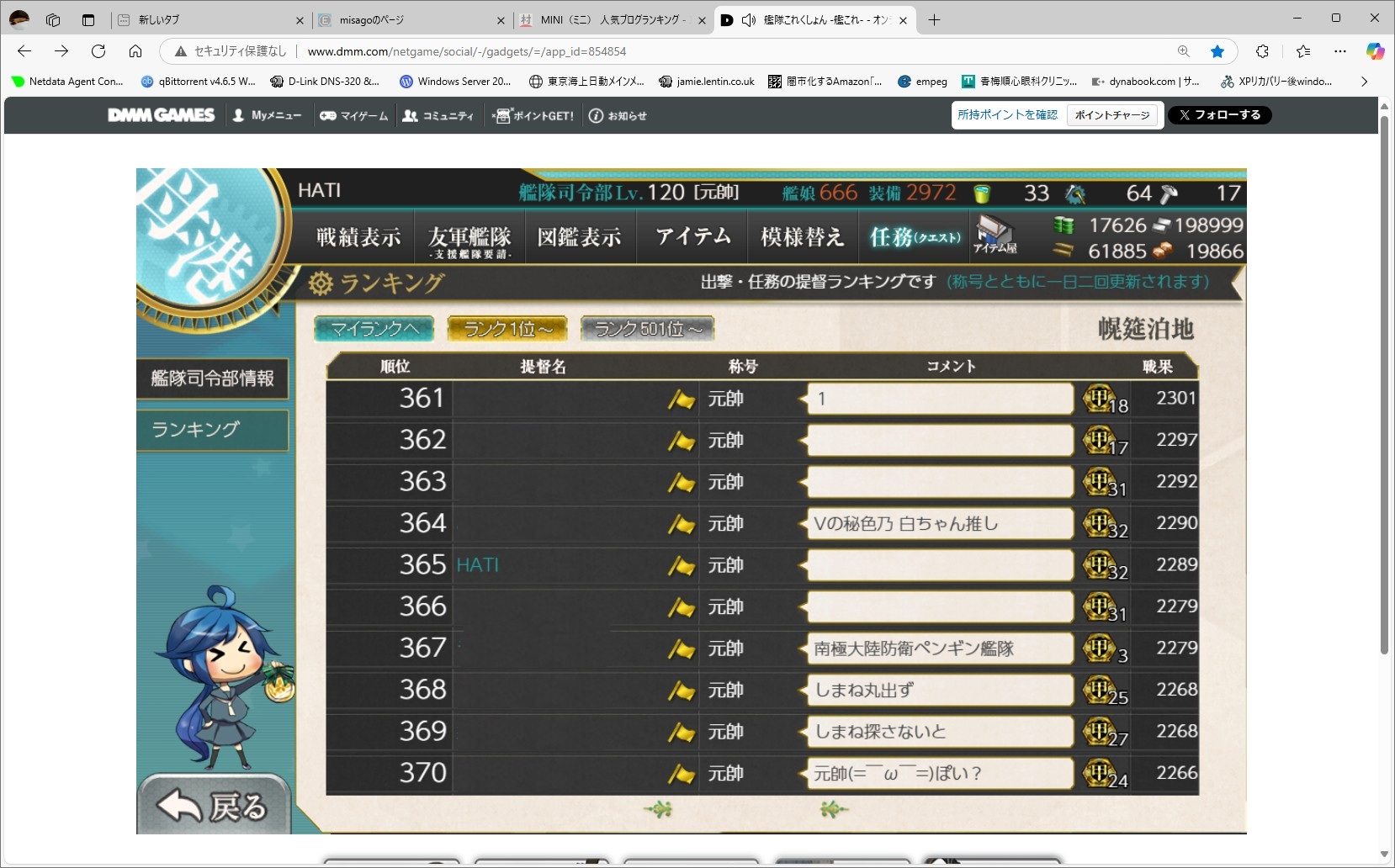Reload the page
Viewport: 1395px width, 868px height.
click(98, 51)
